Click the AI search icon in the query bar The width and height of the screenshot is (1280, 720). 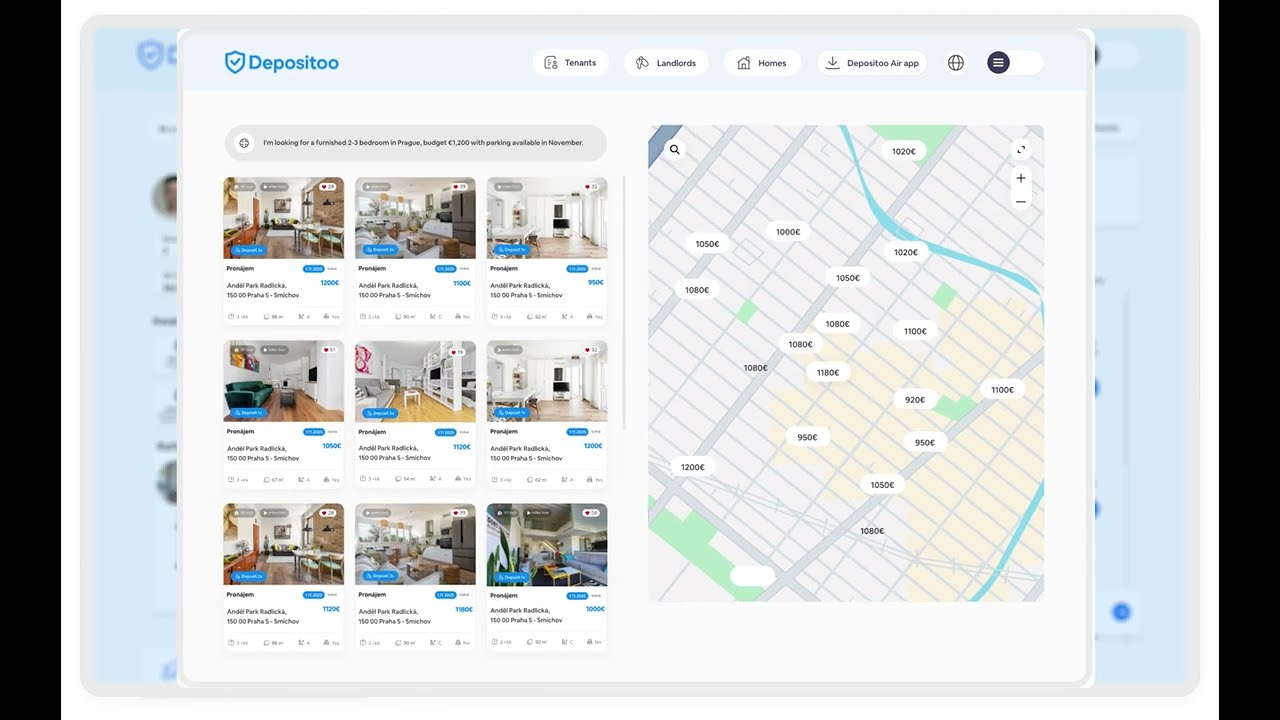[243, 143]
